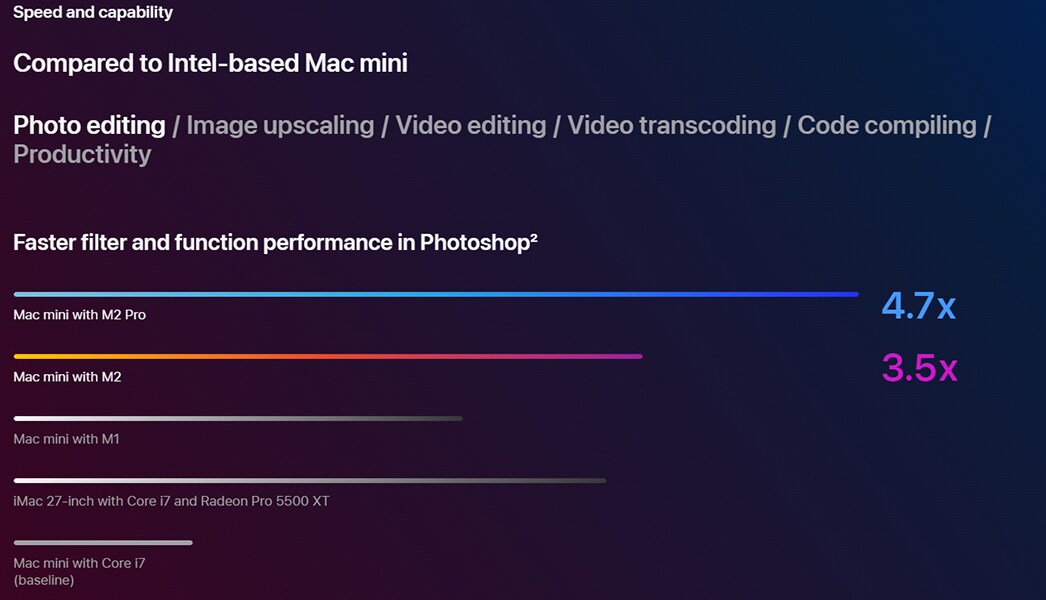Click the orange-purple Mac mini M2 bar
The image size is (1046, 600).
tap(328, 356)
